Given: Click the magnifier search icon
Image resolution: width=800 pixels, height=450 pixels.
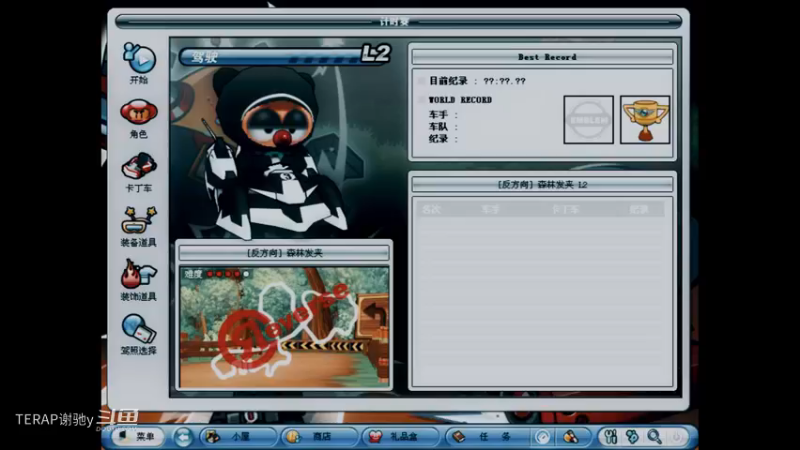Looking at the screenshot, I should point(654,437).
